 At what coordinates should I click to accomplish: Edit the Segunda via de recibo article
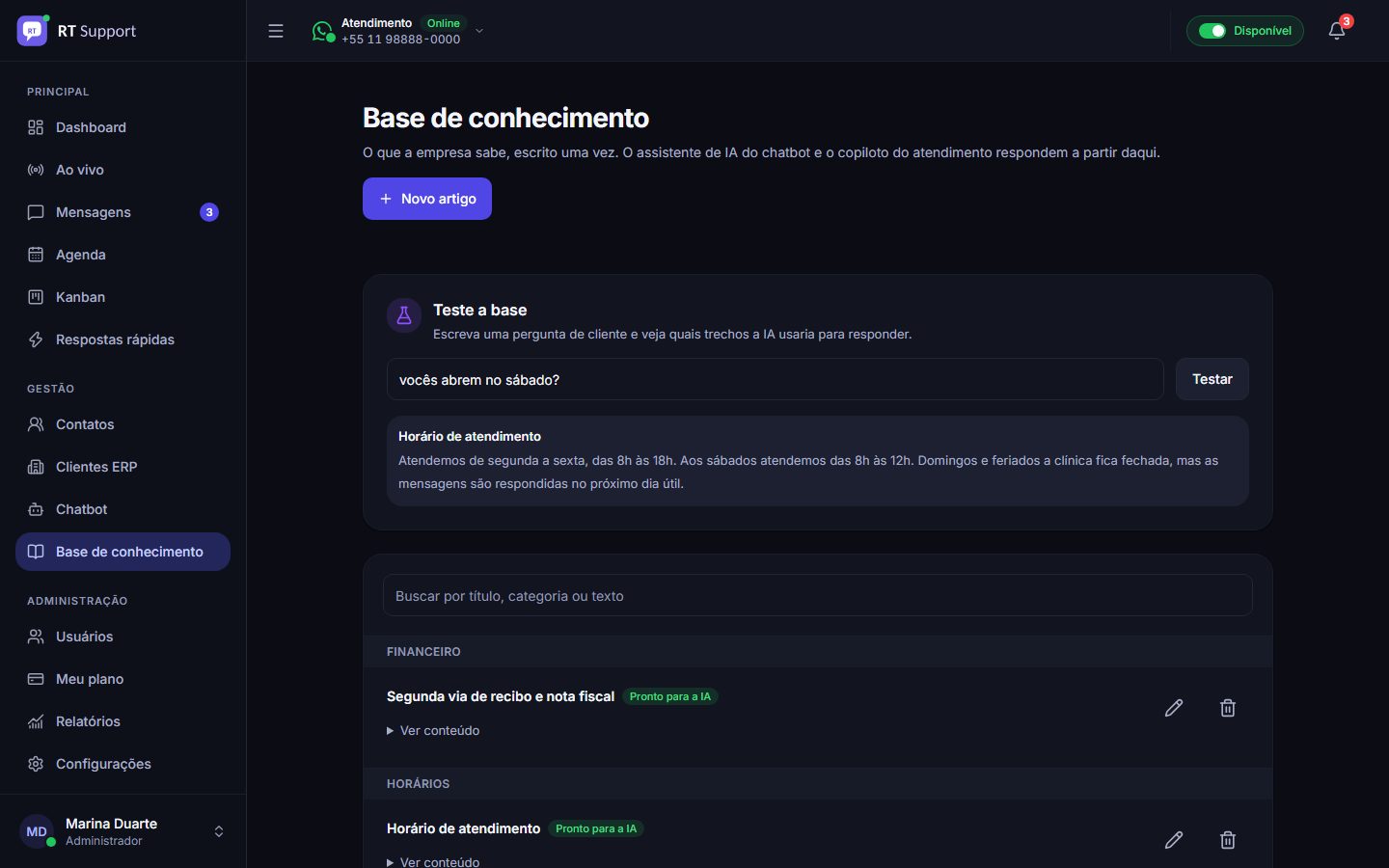[x=1174, y=708]
